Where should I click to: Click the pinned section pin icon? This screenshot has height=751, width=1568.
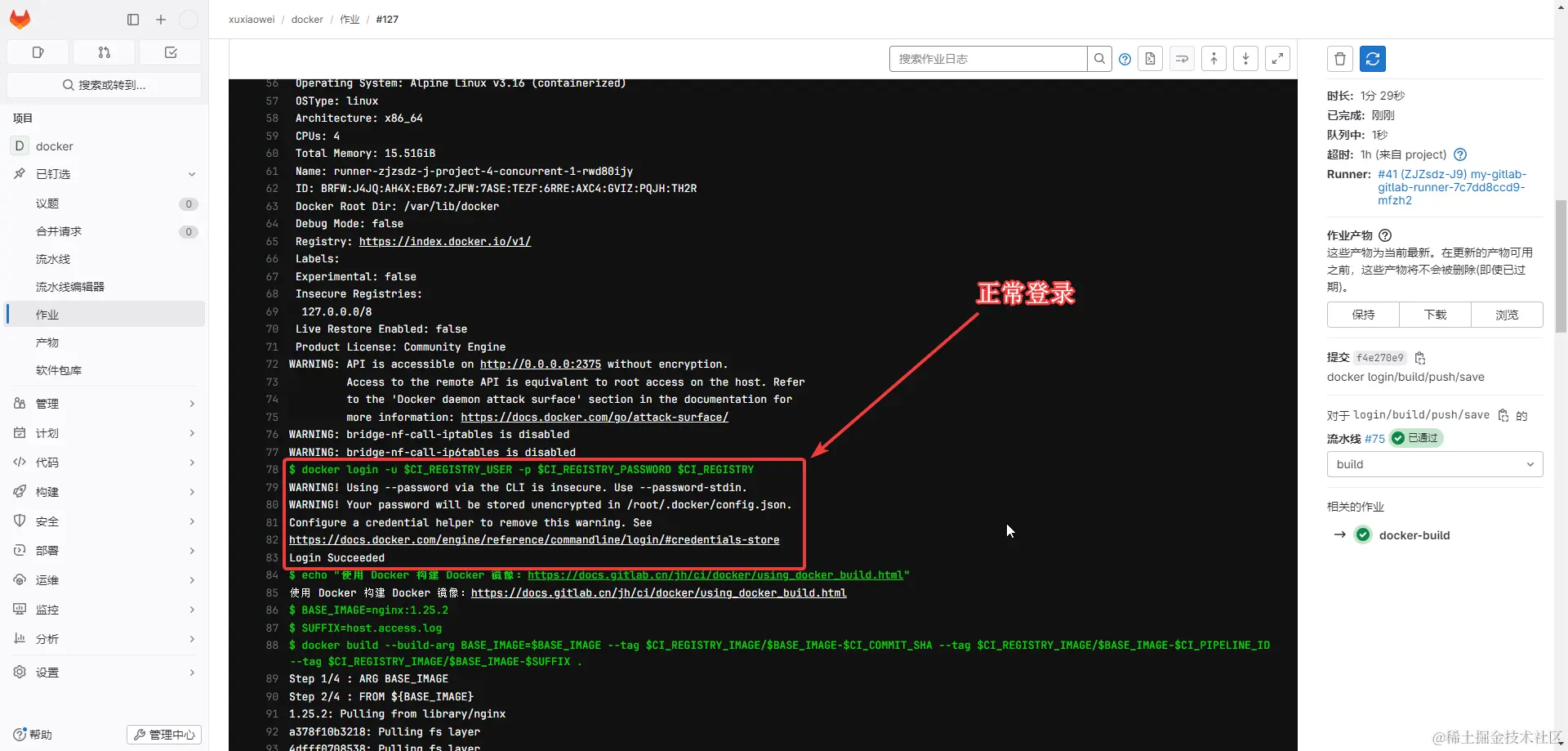(x=20, y=174)
